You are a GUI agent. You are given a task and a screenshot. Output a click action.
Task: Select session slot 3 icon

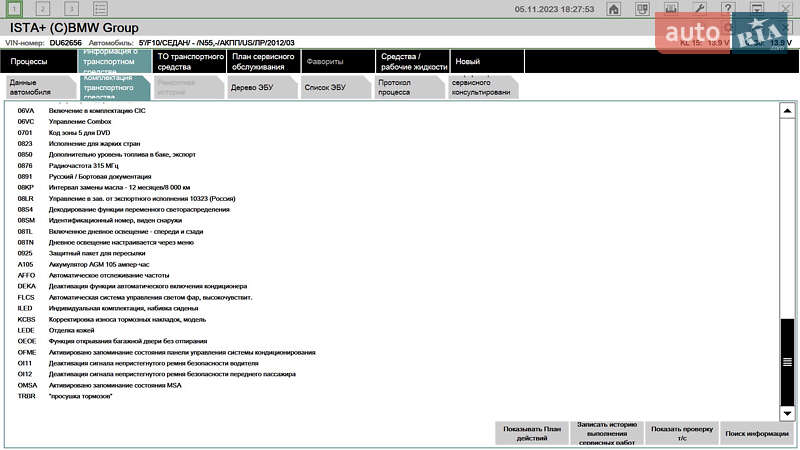pyautogui.click(x=71, y=9)
